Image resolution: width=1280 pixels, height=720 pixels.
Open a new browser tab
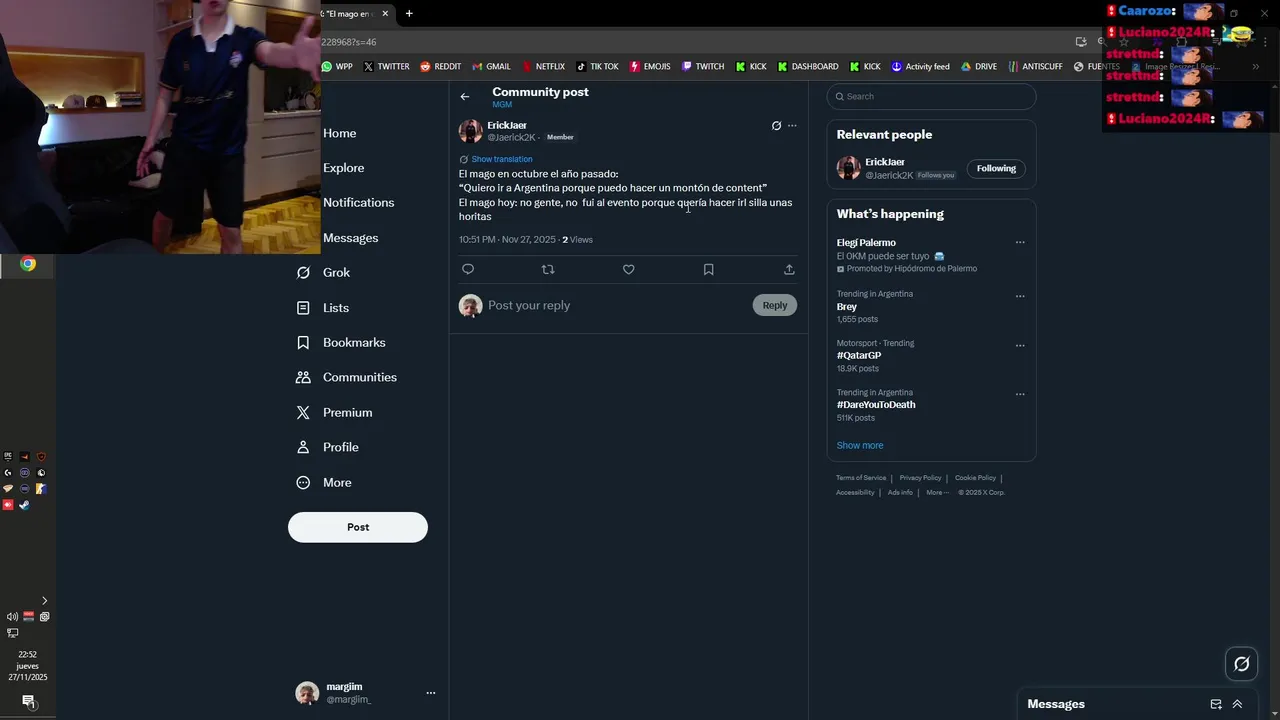pos(409,14)
